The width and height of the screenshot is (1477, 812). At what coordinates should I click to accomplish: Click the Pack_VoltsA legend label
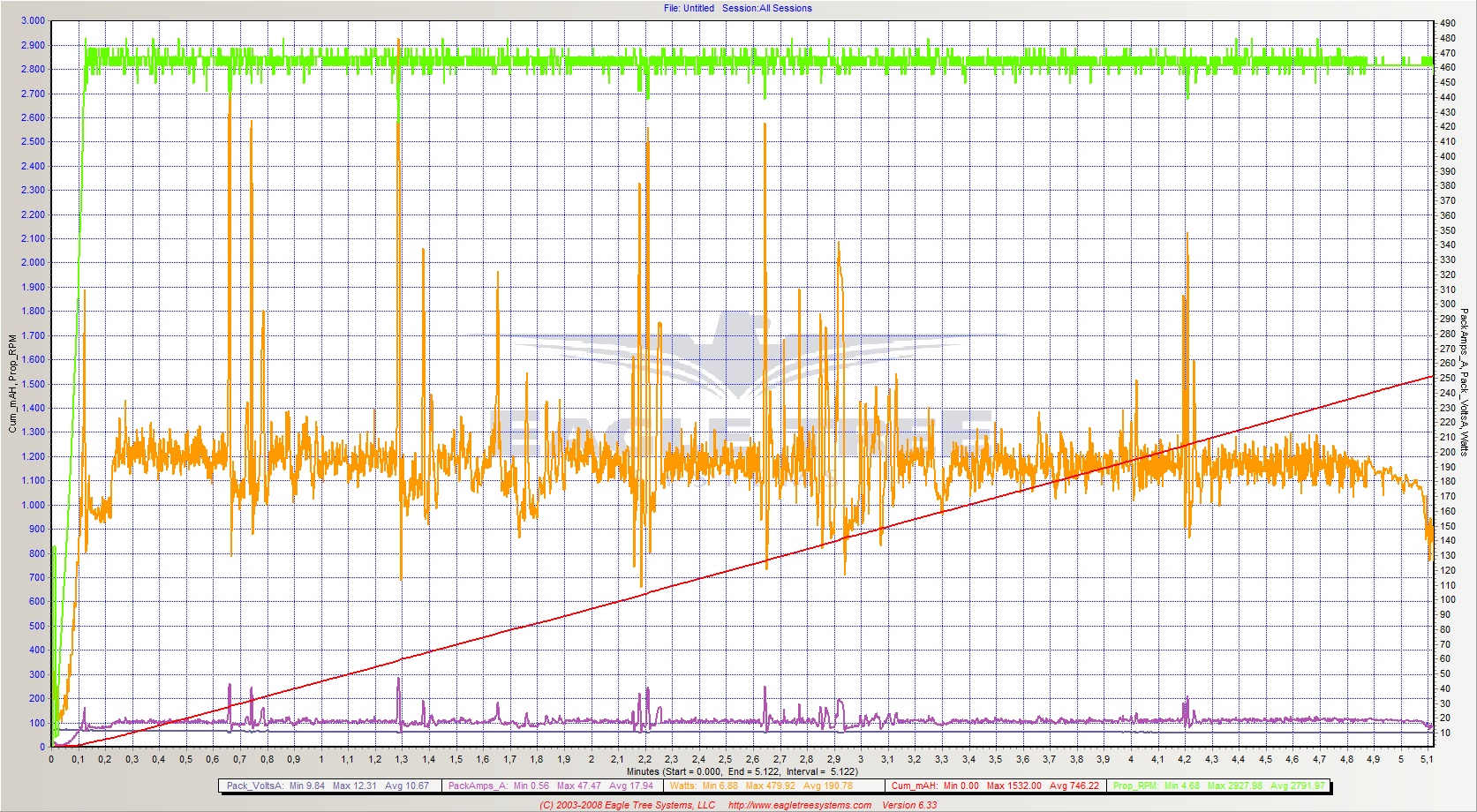pos(254,786)
